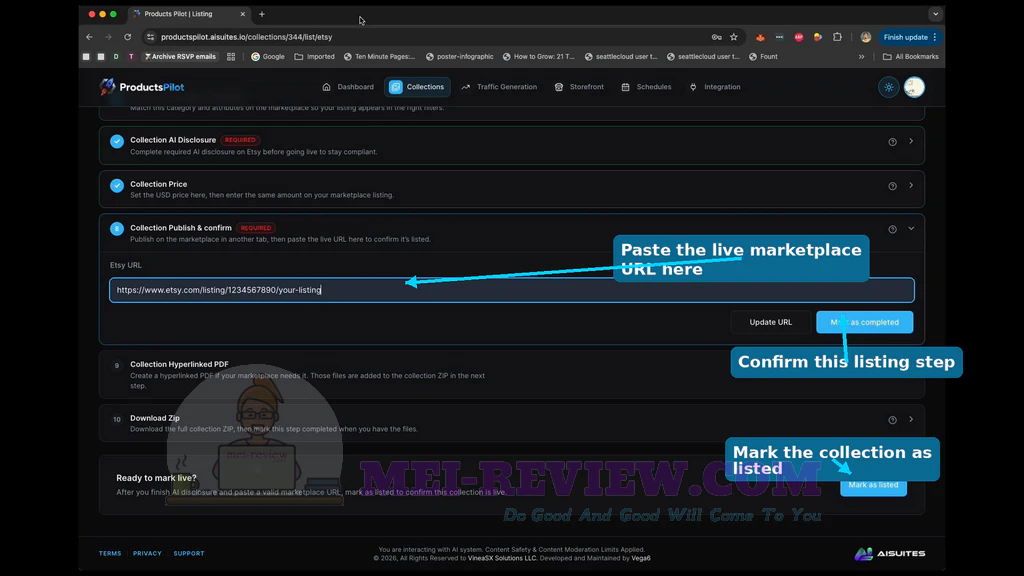Click the step 10 number badge
The image size is (1024, 576).
click(117, 419)
